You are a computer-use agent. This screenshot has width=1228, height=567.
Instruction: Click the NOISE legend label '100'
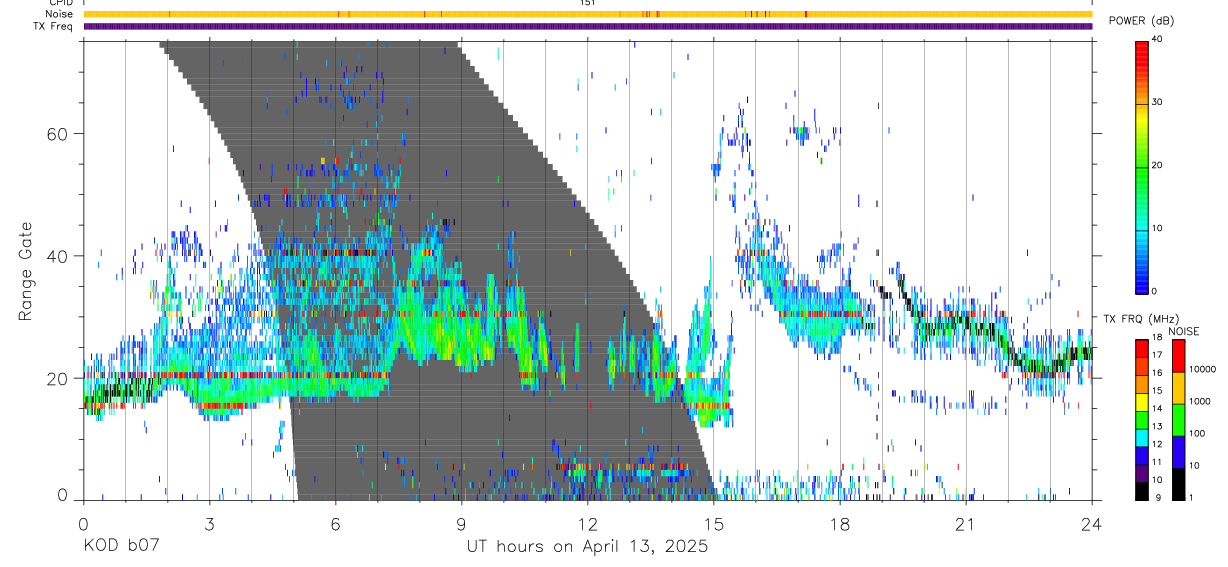1196,433
